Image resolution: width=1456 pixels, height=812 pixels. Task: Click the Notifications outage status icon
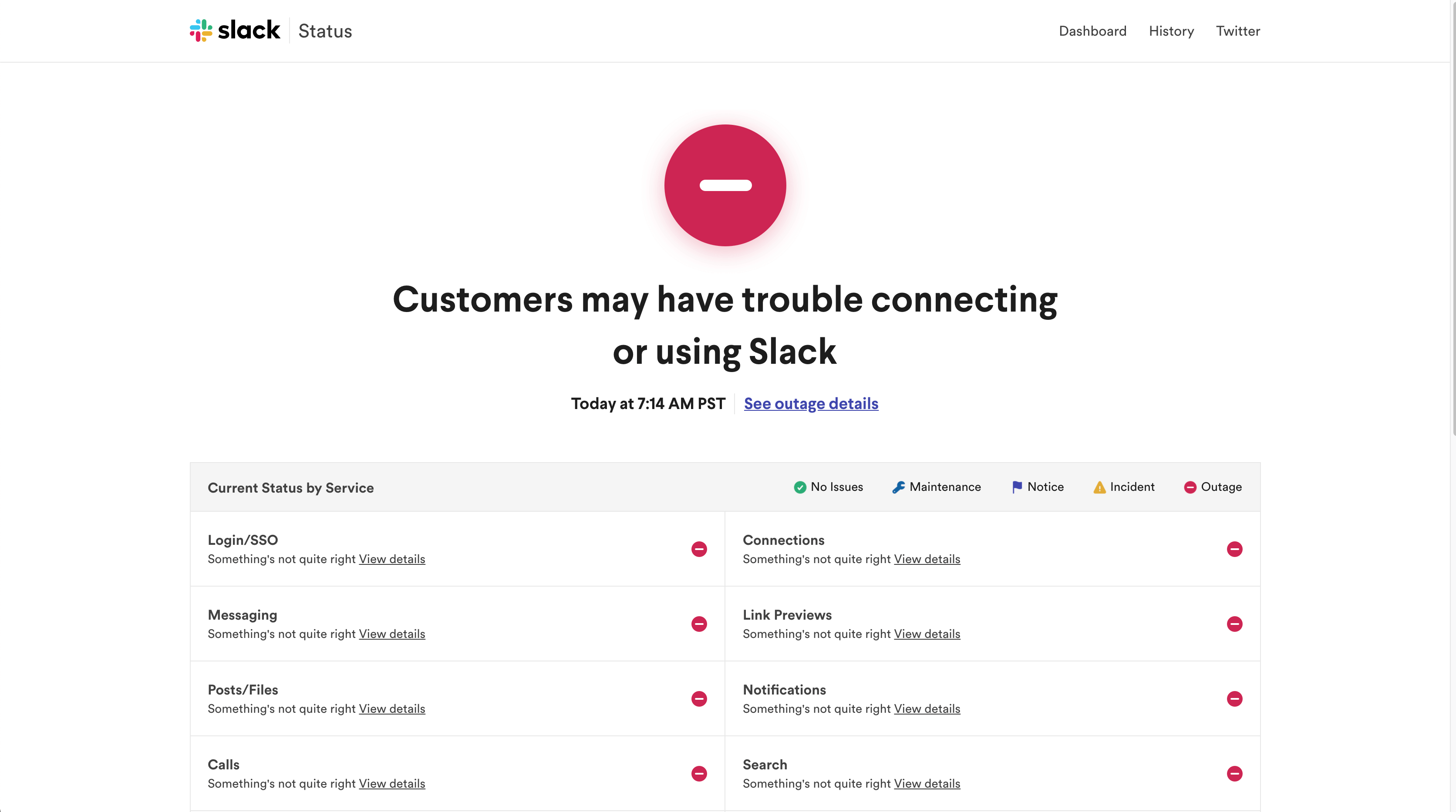click(x=1234, y=699)
